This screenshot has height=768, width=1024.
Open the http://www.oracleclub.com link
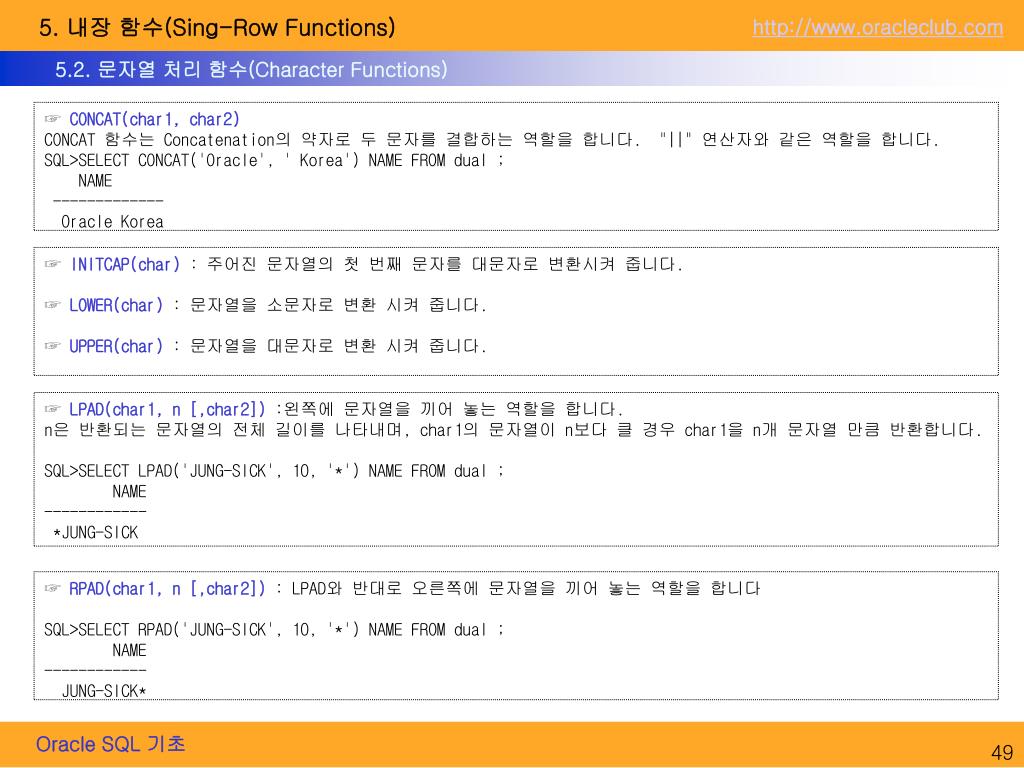[x=878, y=27]
